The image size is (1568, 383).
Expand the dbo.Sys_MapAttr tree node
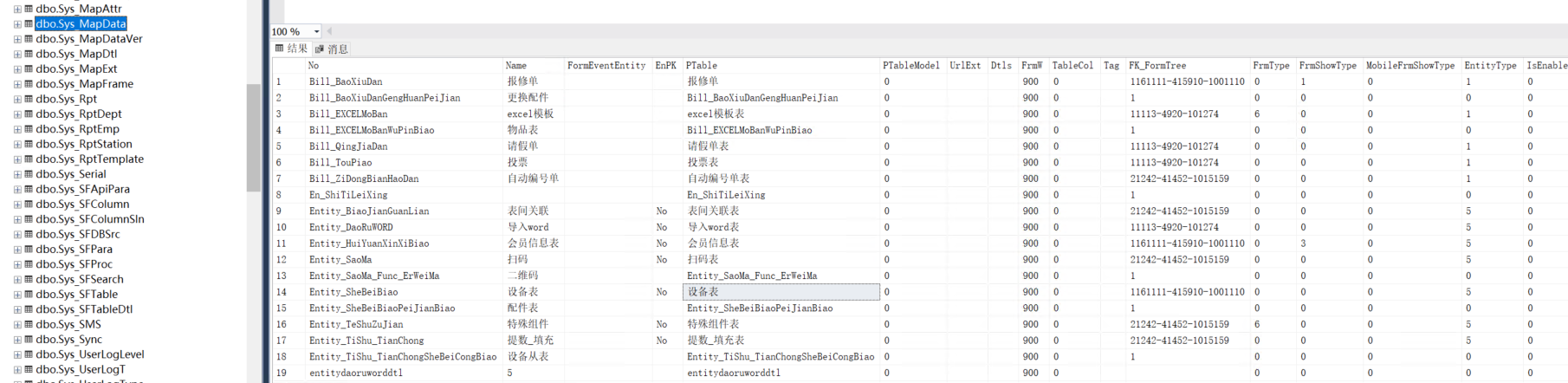(17, 10)
